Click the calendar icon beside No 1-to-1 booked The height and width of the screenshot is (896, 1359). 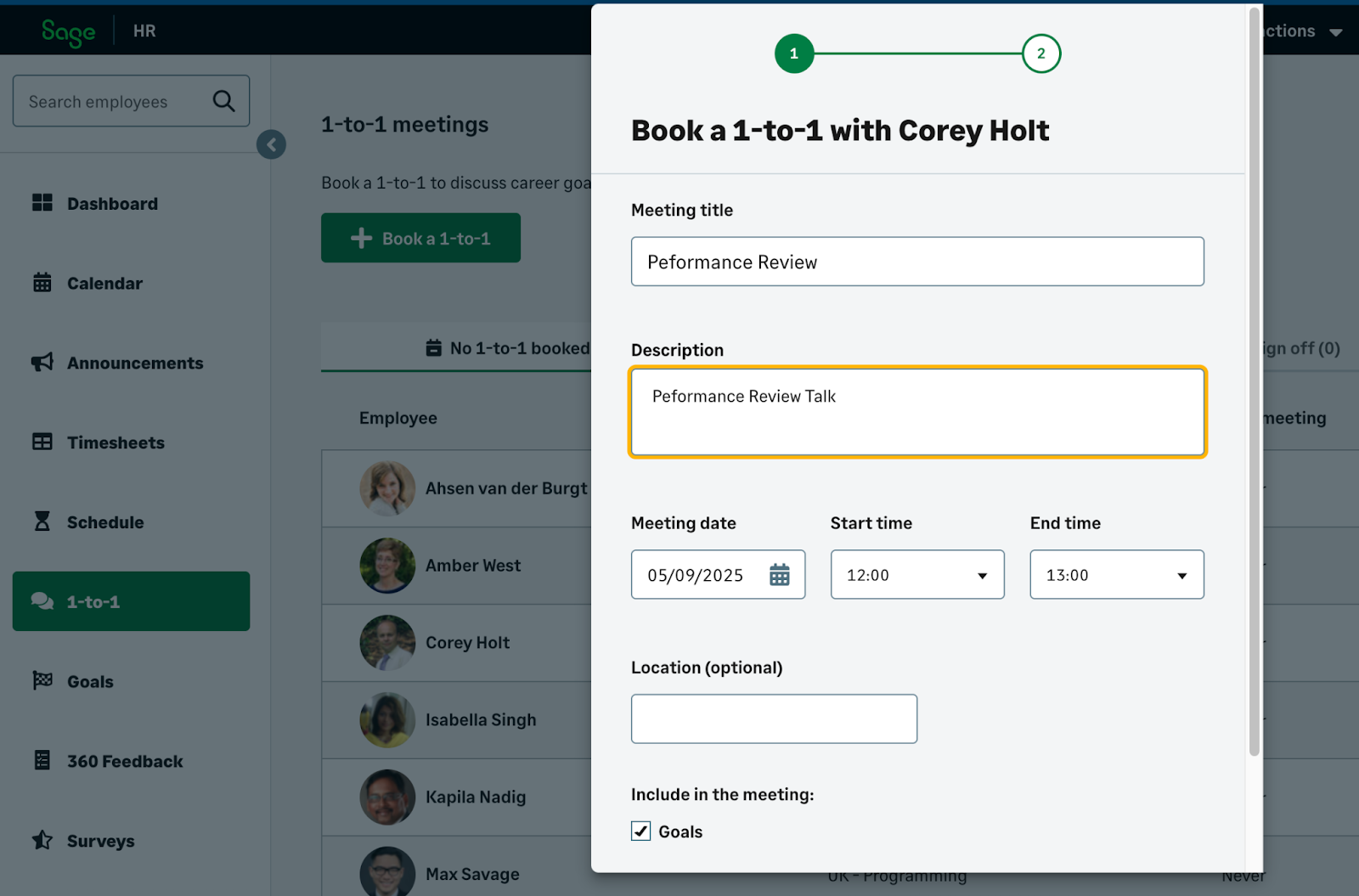434,348
